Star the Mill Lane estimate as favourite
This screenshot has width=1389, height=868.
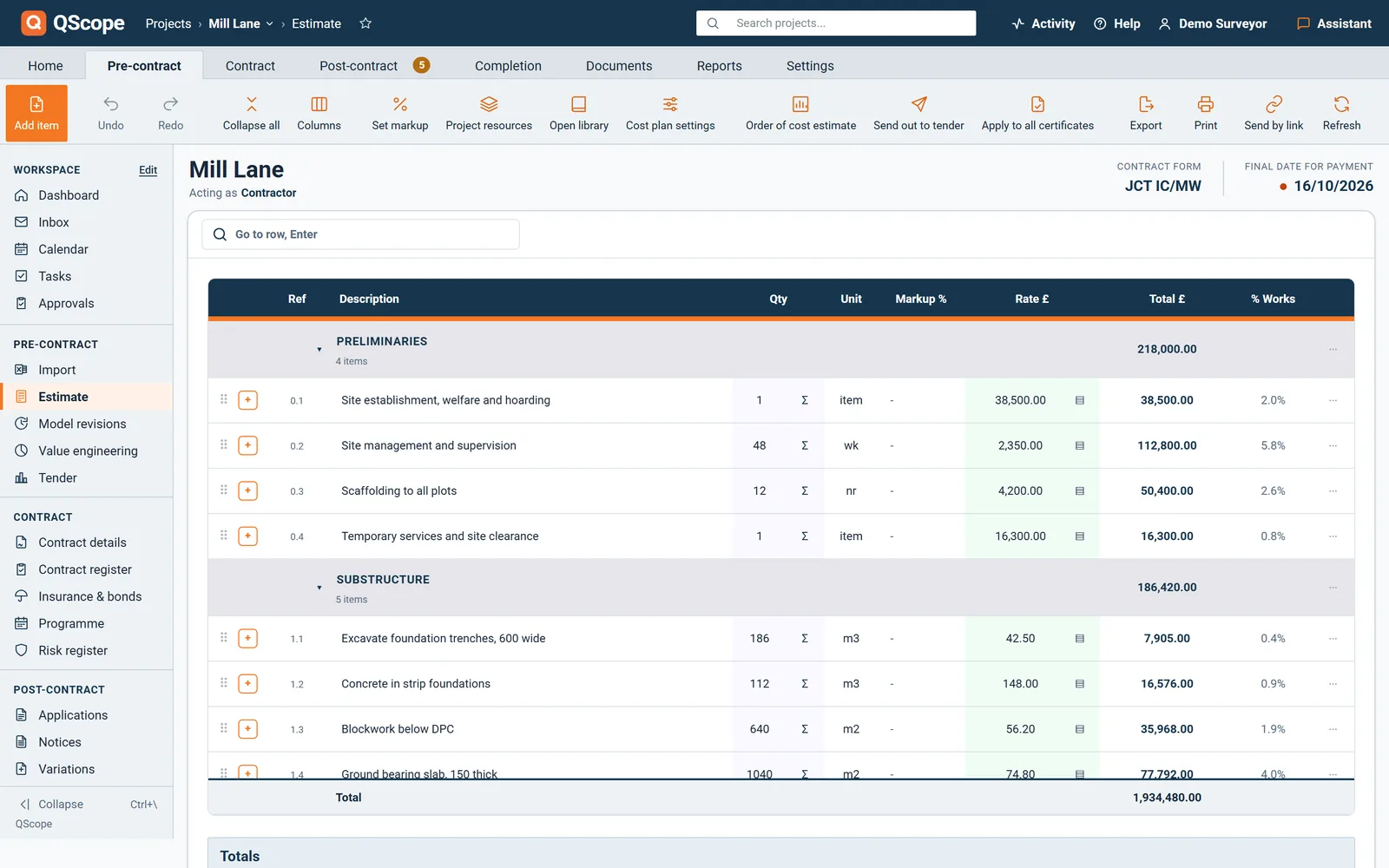[365, 23]
